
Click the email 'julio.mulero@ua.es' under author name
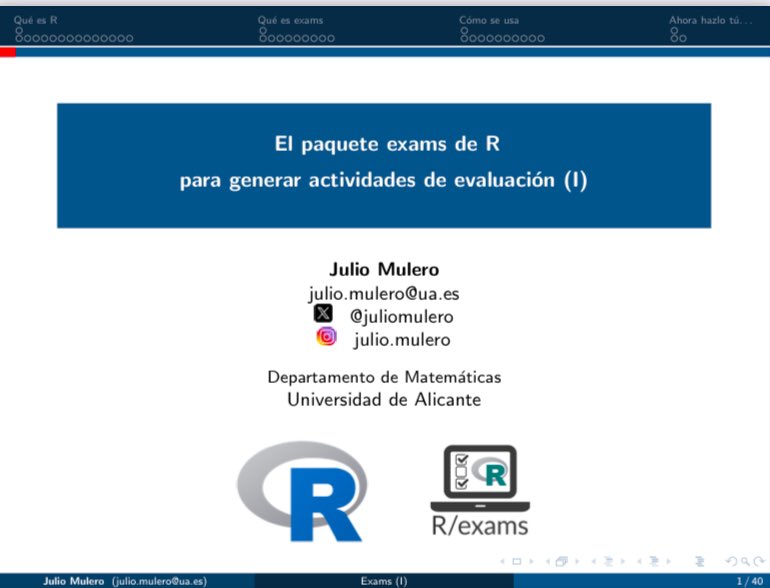coord(384,294)
